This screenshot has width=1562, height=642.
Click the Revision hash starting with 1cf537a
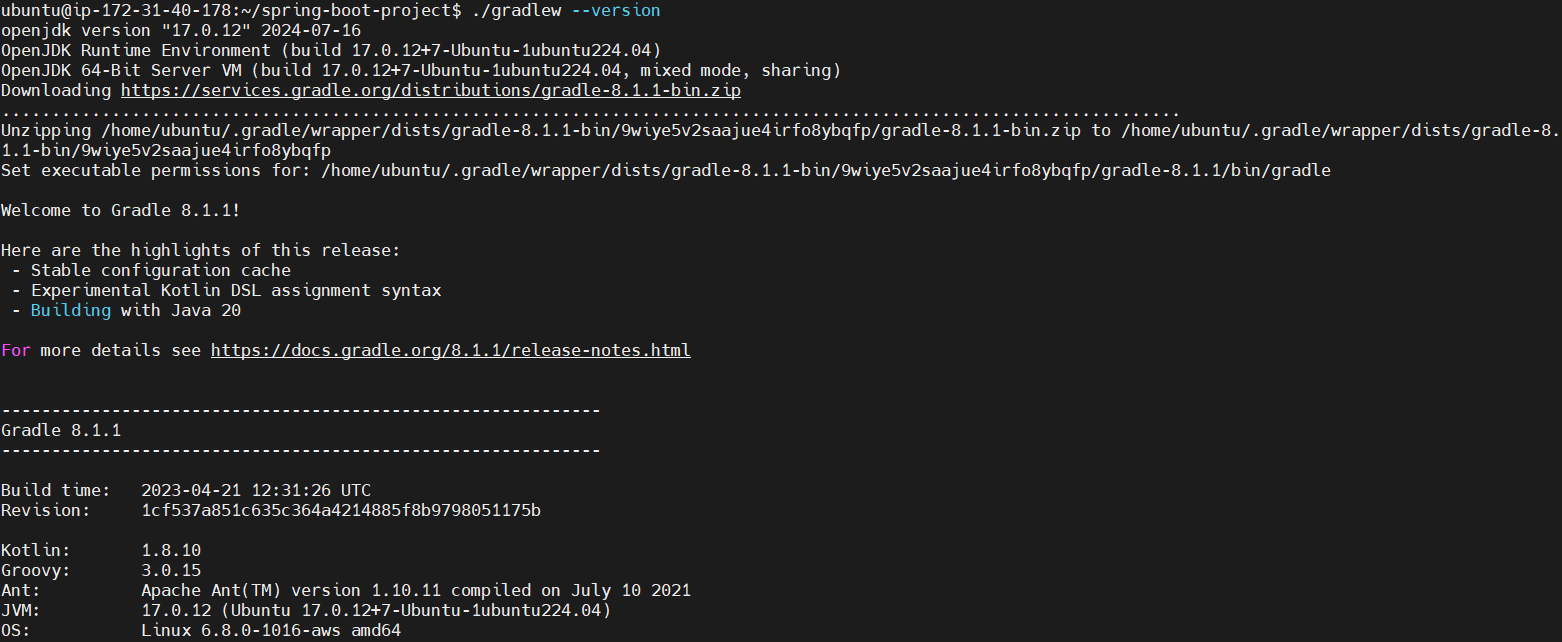click(x=340, y=510)
